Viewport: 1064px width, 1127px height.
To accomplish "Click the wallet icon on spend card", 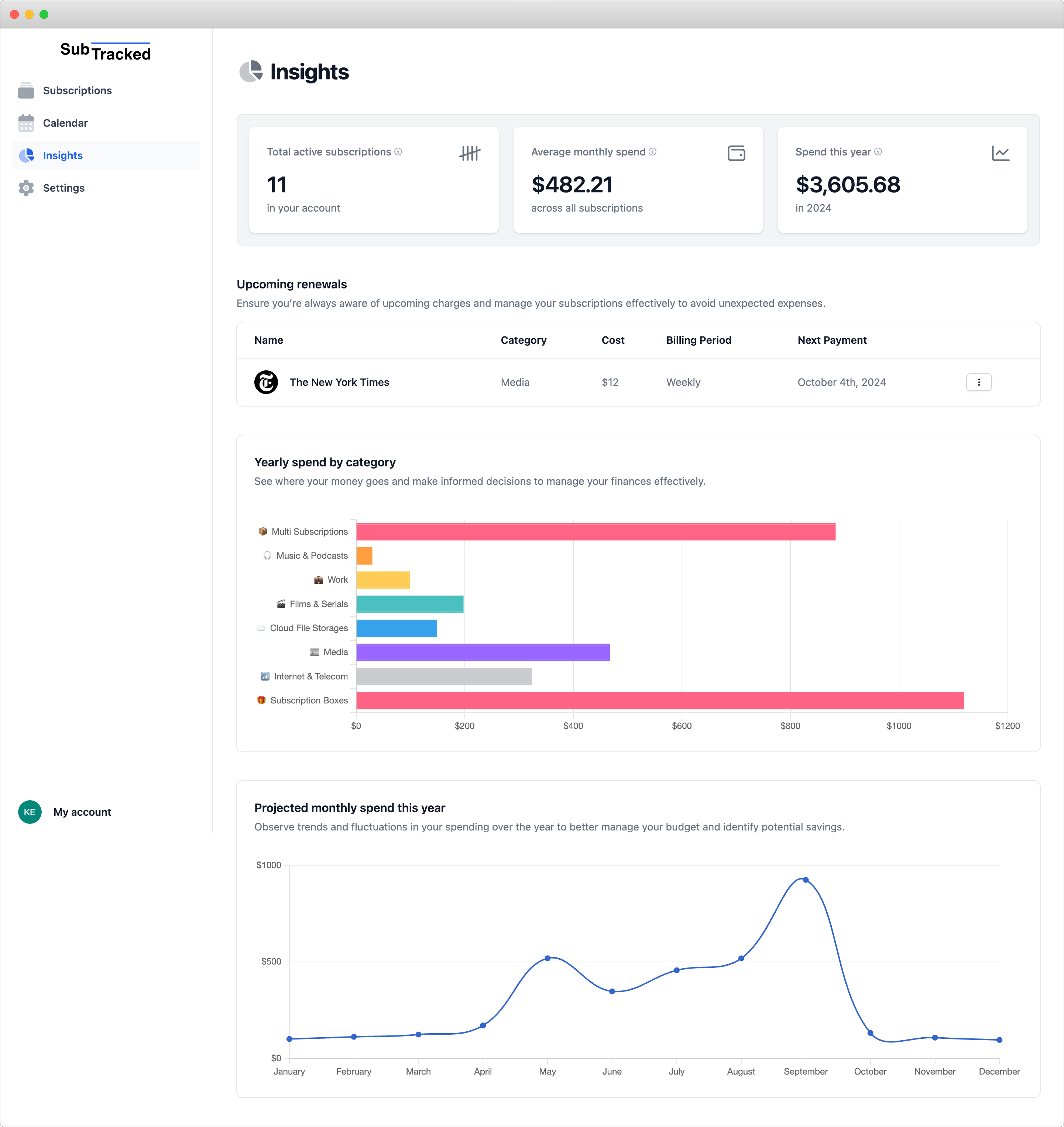I will pos(736,153).
